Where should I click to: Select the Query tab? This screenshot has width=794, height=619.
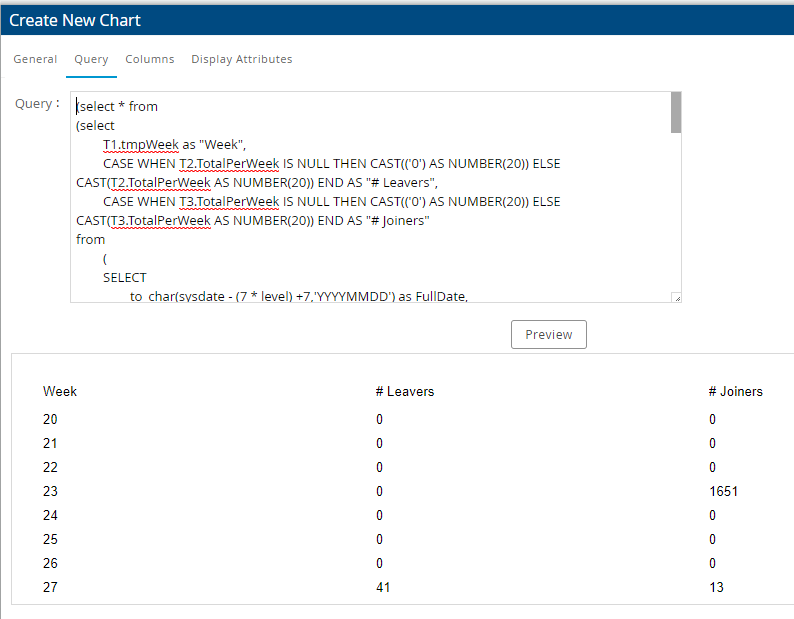pos(91,59)
